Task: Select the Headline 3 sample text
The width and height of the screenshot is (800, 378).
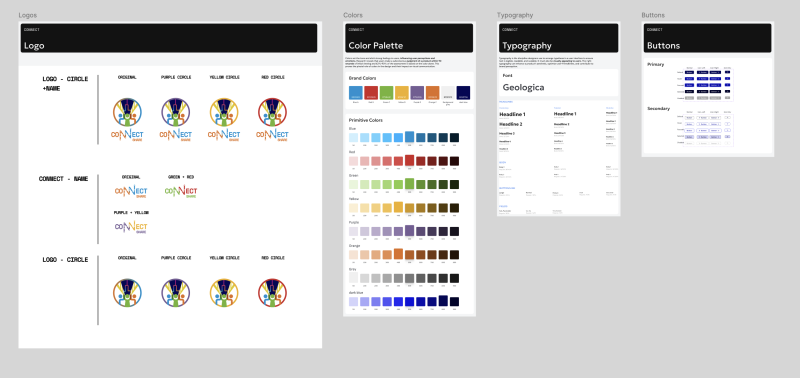Action: [x=507, y=133]
